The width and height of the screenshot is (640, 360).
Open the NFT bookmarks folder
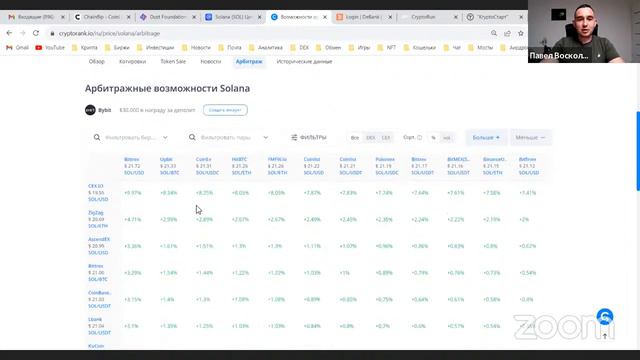[387, 47]
